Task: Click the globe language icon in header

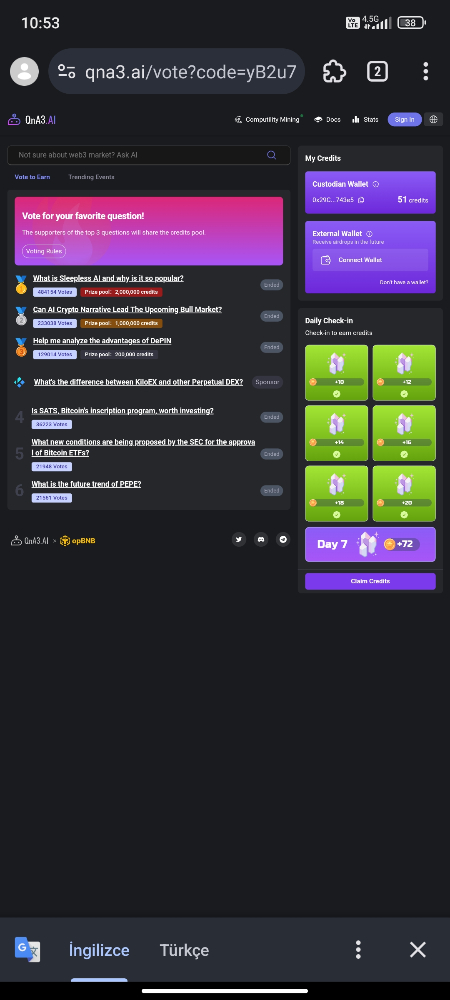Action: pyautogui.click(x=433, y=119)
